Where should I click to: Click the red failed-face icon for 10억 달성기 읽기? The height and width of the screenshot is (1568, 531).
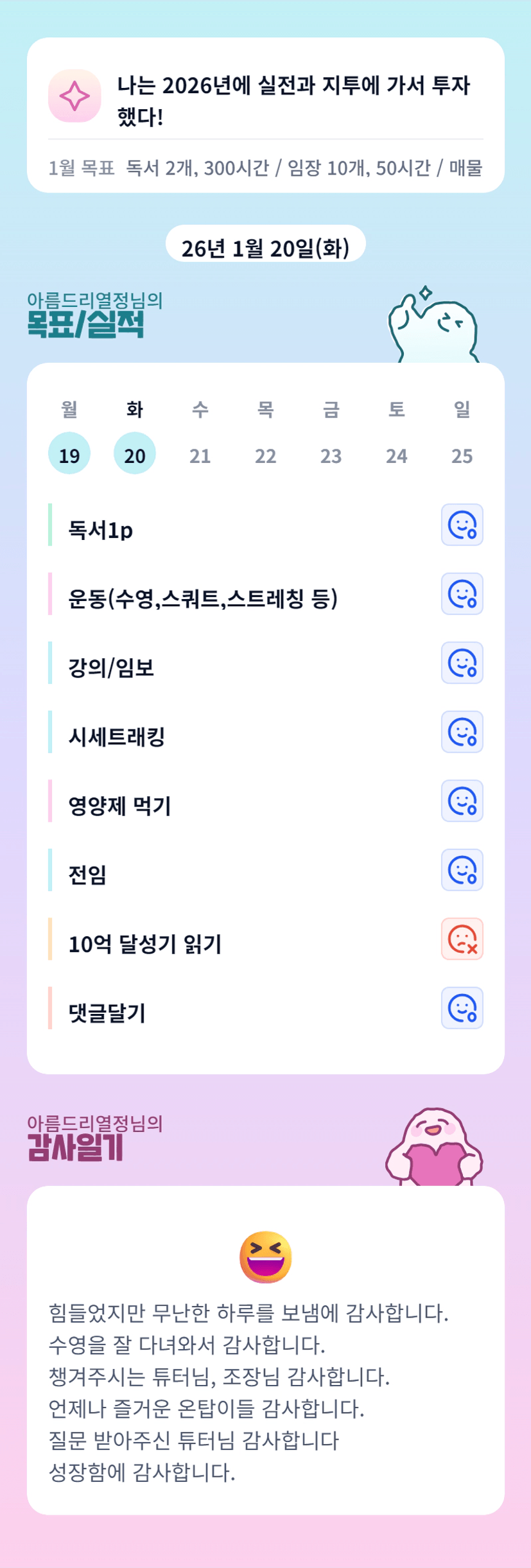pyautogui.click(x=462, y=939)
